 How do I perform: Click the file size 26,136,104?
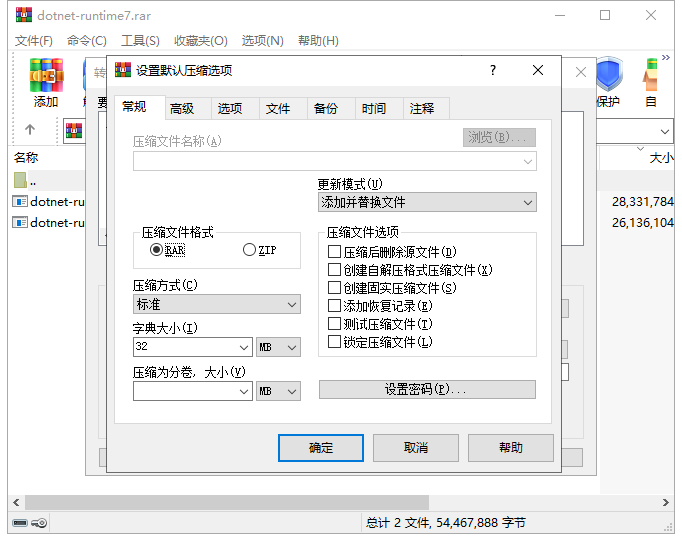642,222
